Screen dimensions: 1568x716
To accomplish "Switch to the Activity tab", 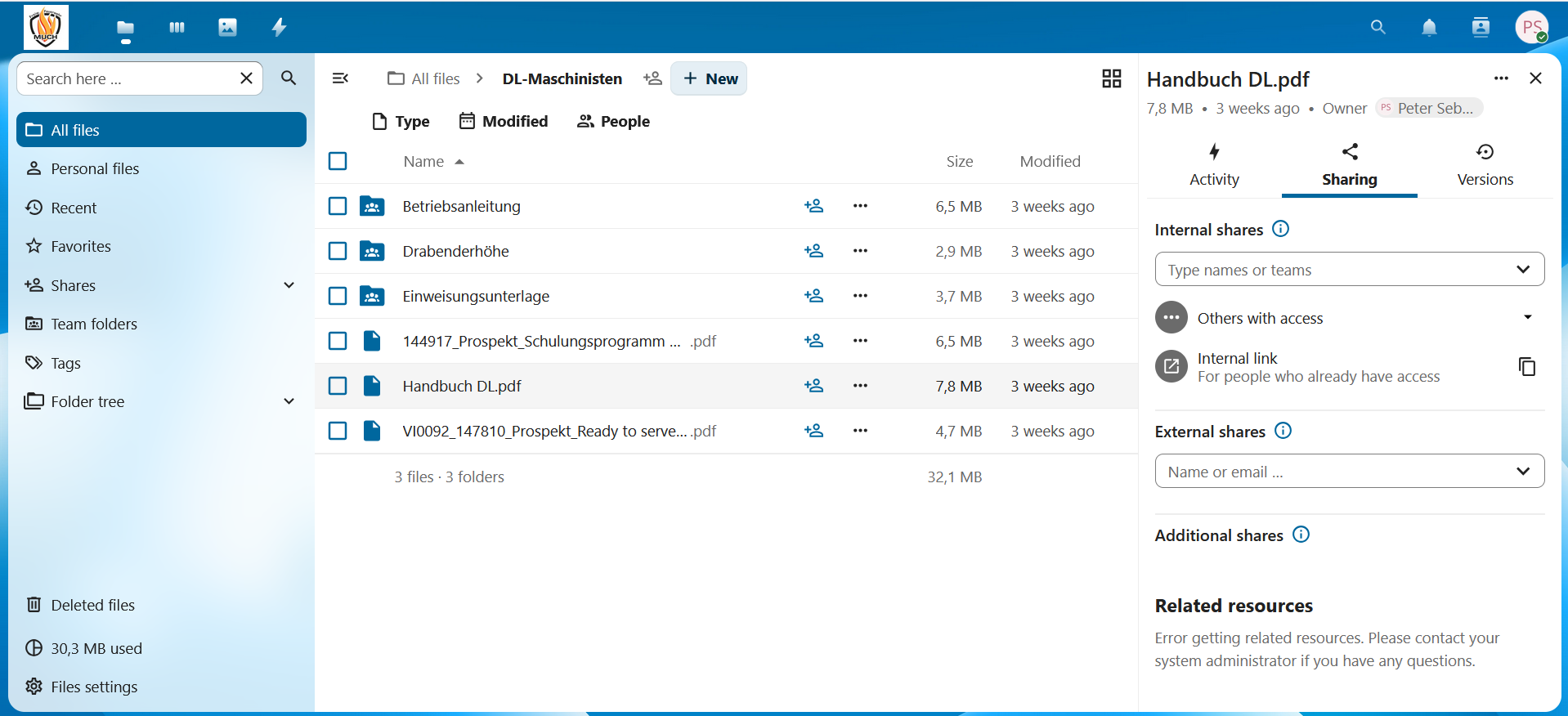I will pos(1214,166).
